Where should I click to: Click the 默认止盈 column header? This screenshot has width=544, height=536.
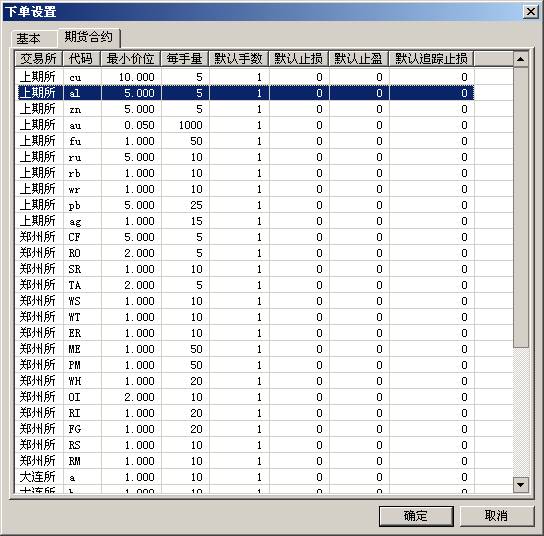(x=359, y=59)
